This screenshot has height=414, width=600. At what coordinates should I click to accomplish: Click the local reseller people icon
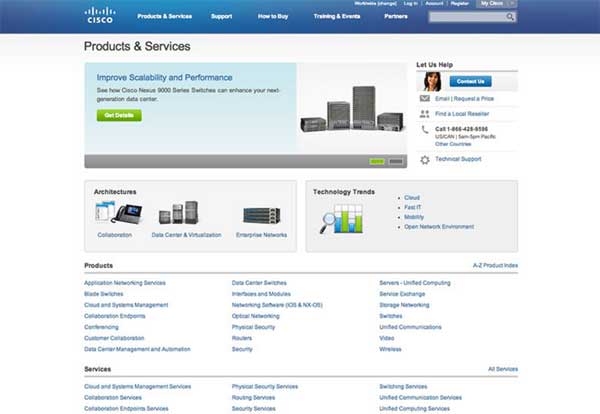[x=425, y=114]
